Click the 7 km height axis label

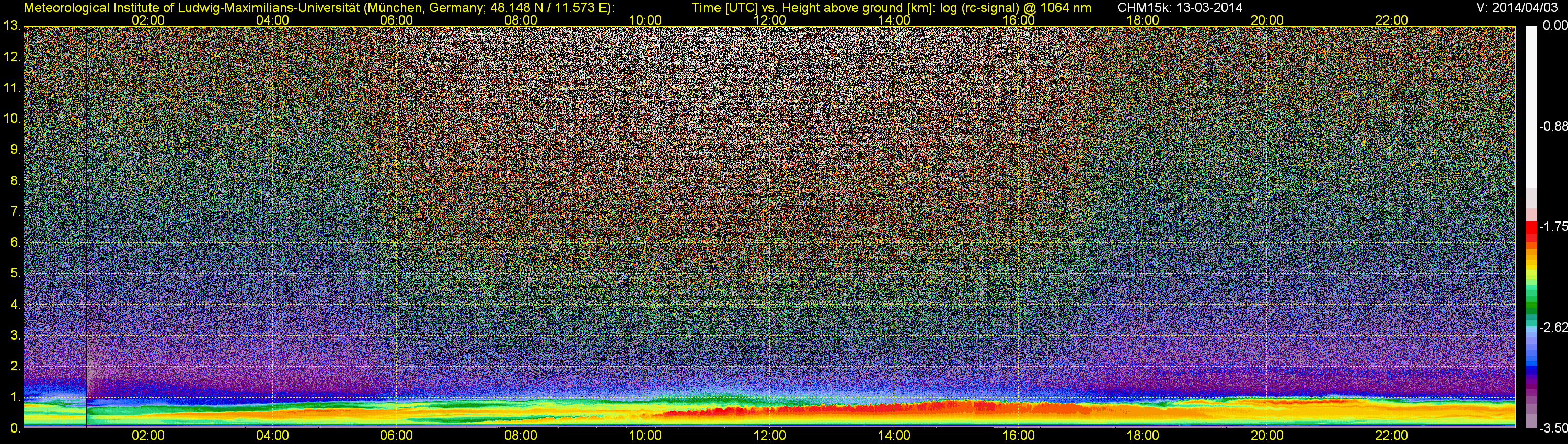[15, 212]
